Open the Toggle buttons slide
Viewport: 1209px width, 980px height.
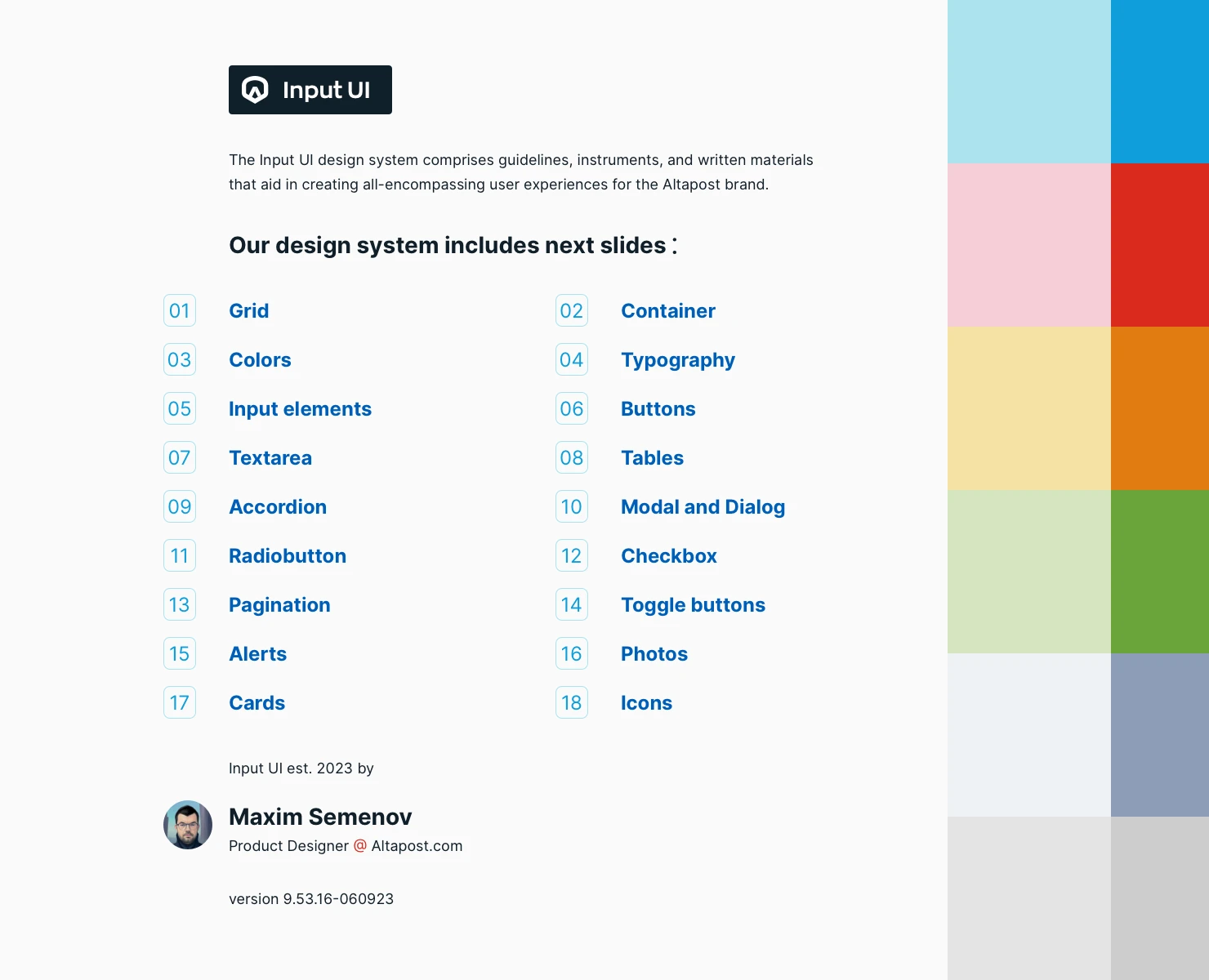coord(693,605)
